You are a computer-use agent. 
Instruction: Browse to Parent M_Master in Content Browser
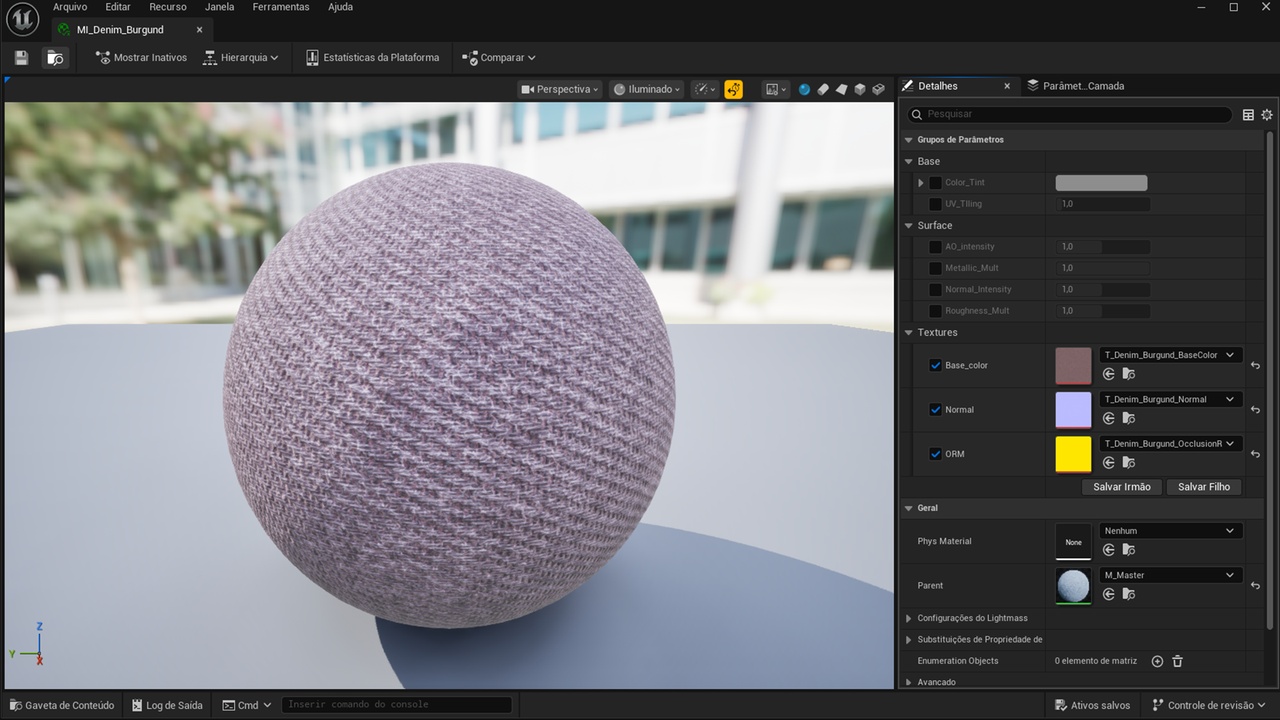pos(1128,594)
